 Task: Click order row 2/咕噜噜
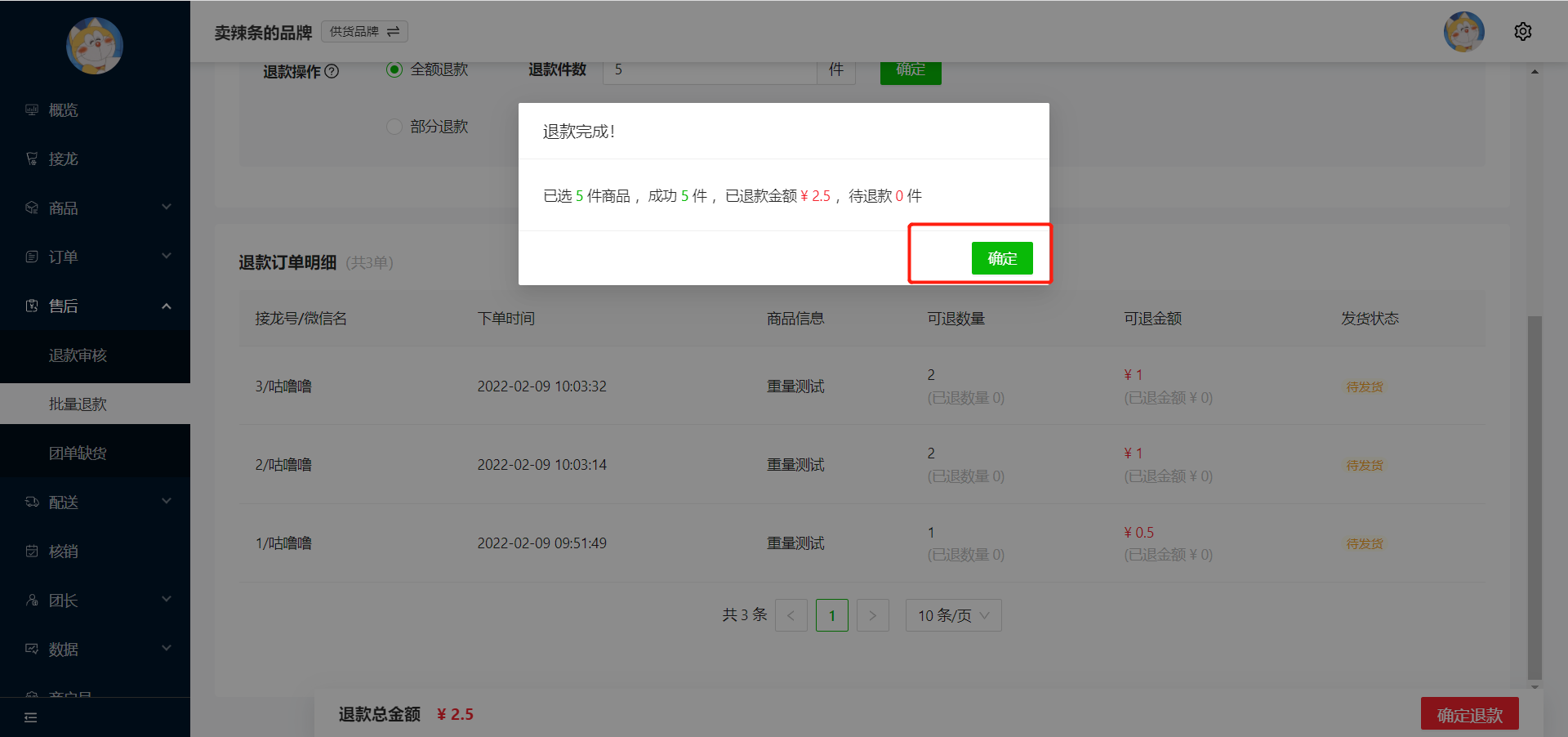[862, 464]
